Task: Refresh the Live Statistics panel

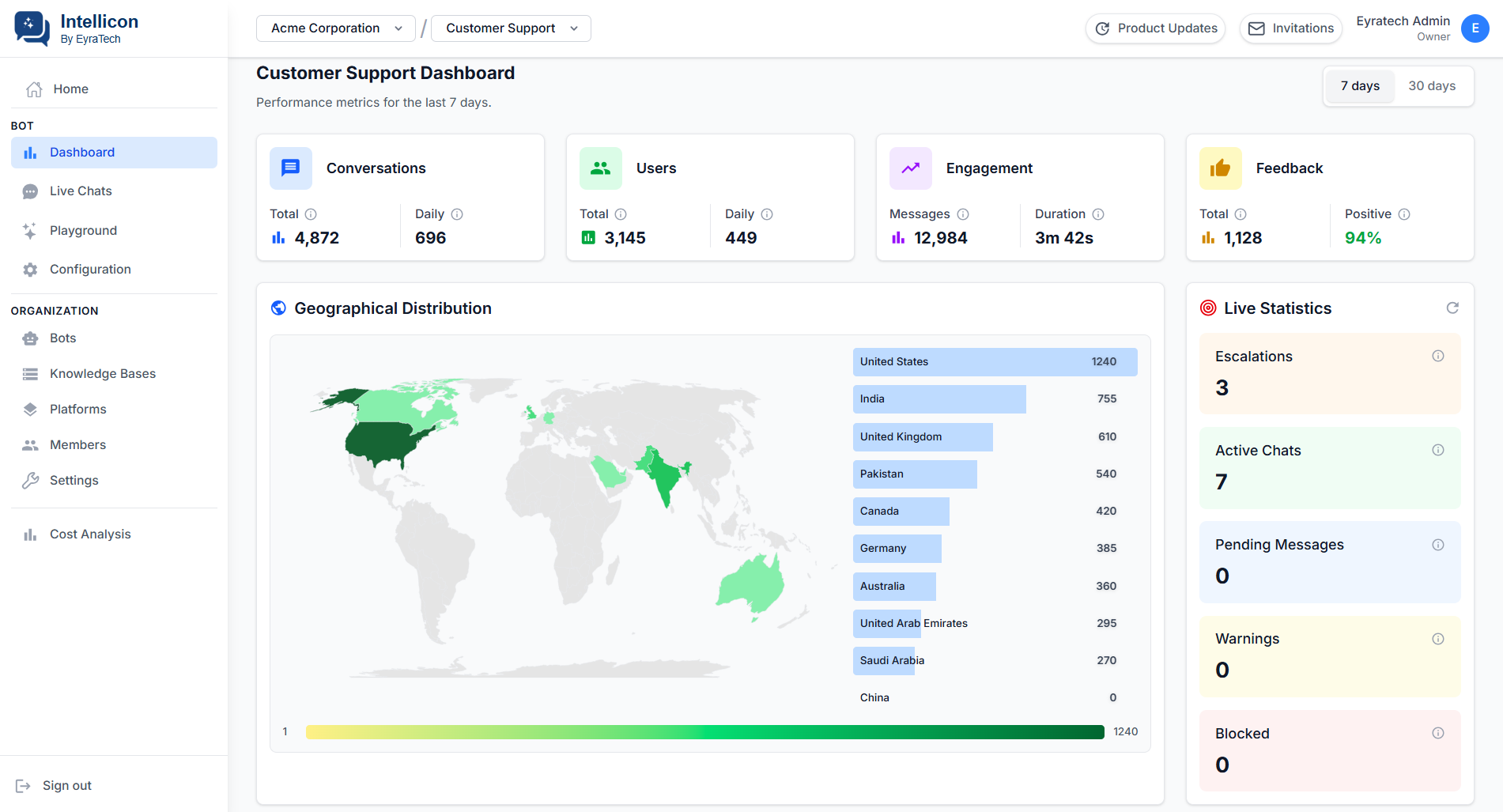Action: click(1452, 308)
